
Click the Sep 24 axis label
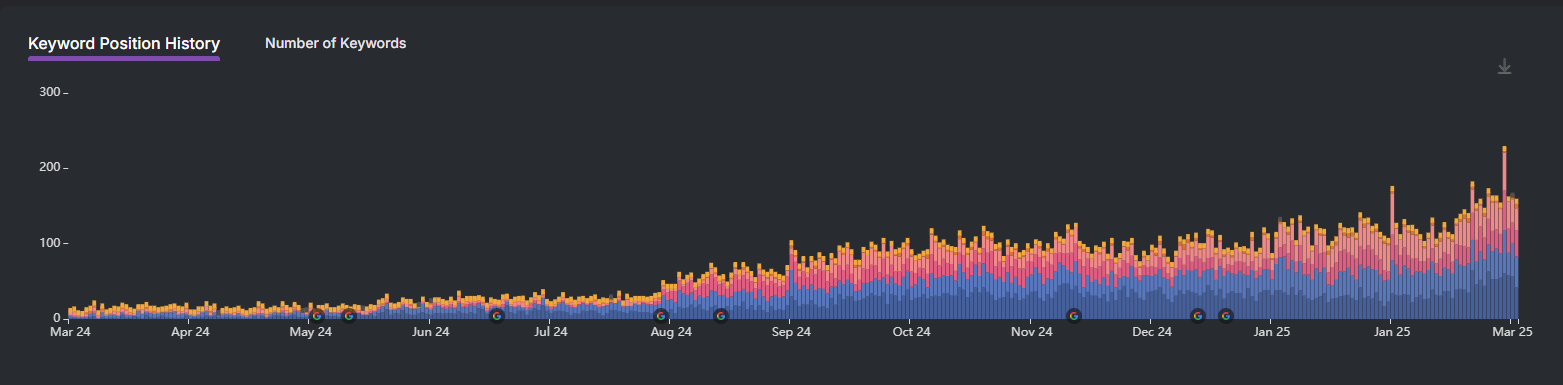click(791, 331)
